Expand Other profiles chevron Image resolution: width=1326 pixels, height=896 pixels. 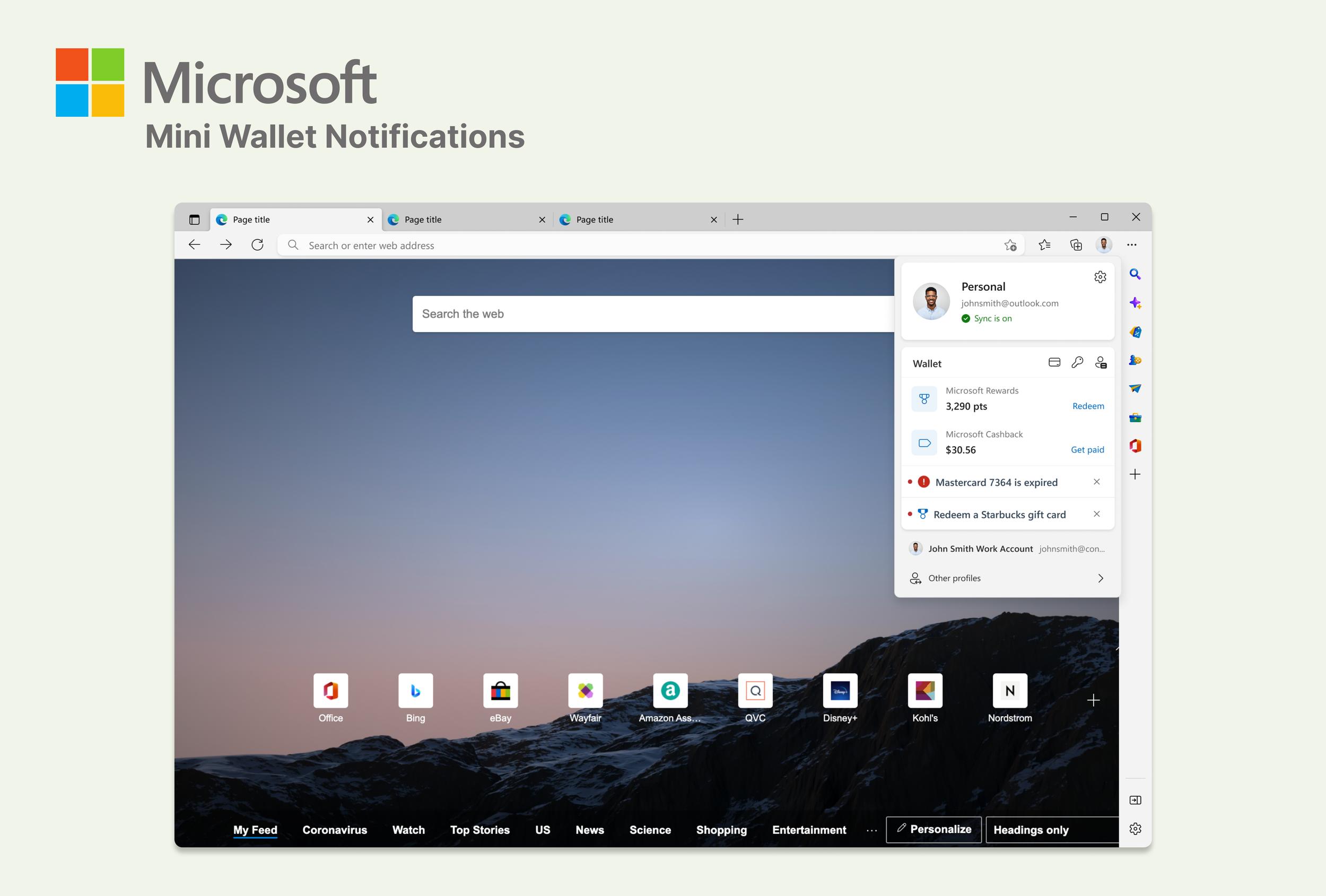[x=1101, y=578]
